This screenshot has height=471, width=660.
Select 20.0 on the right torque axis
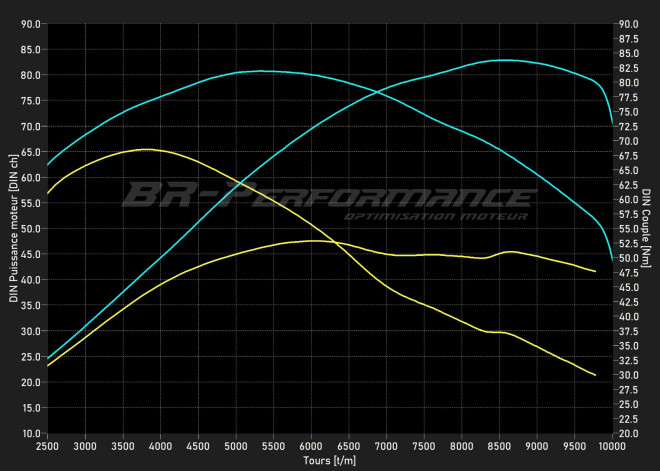pos(630,434)
